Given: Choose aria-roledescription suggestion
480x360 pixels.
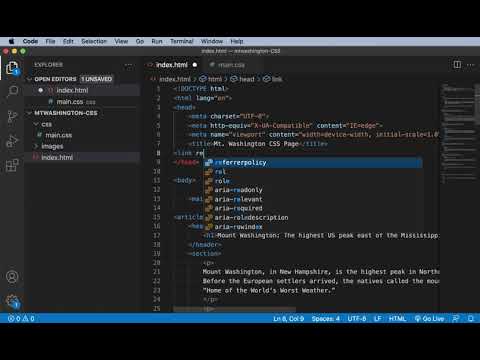Looking at the screenshot, I should 313,218.
